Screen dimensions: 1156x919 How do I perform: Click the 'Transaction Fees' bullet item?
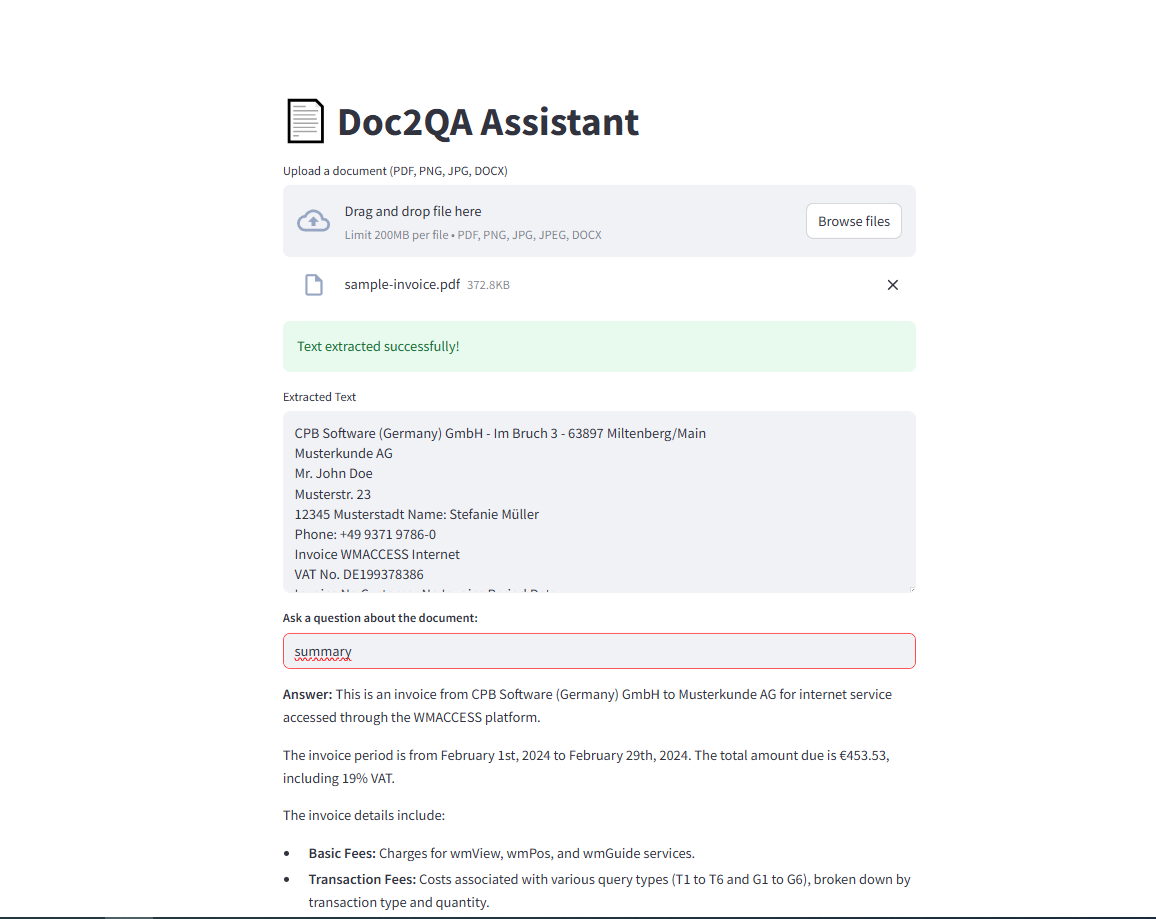(x=610, y=890)
